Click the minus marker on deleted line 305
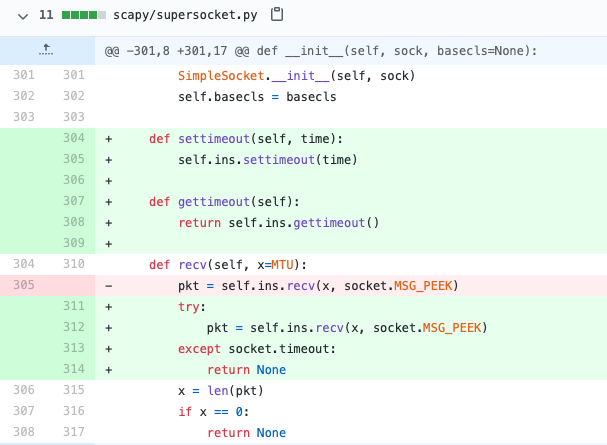Screen dimensions: 607x445 tap(109, 286)
